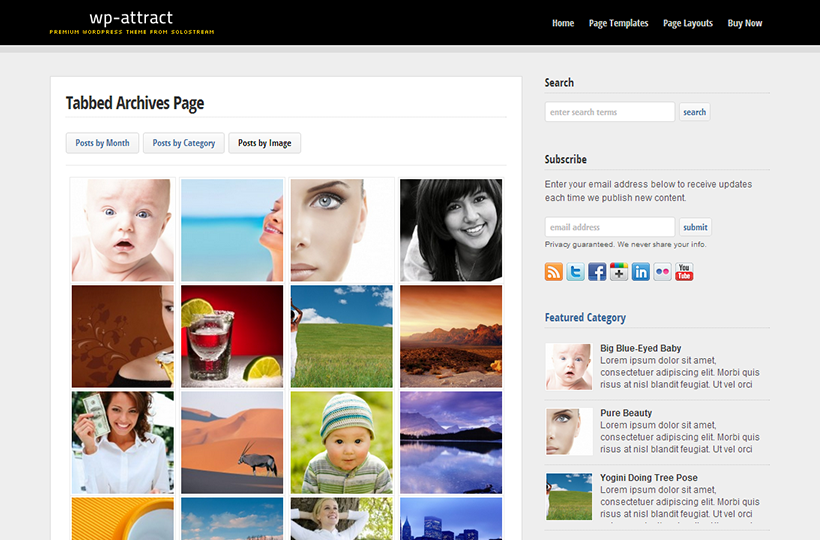This screenshot has width=820, height=540.
Task: Click the YouTube social icon
Action: [x=684, y=272]
